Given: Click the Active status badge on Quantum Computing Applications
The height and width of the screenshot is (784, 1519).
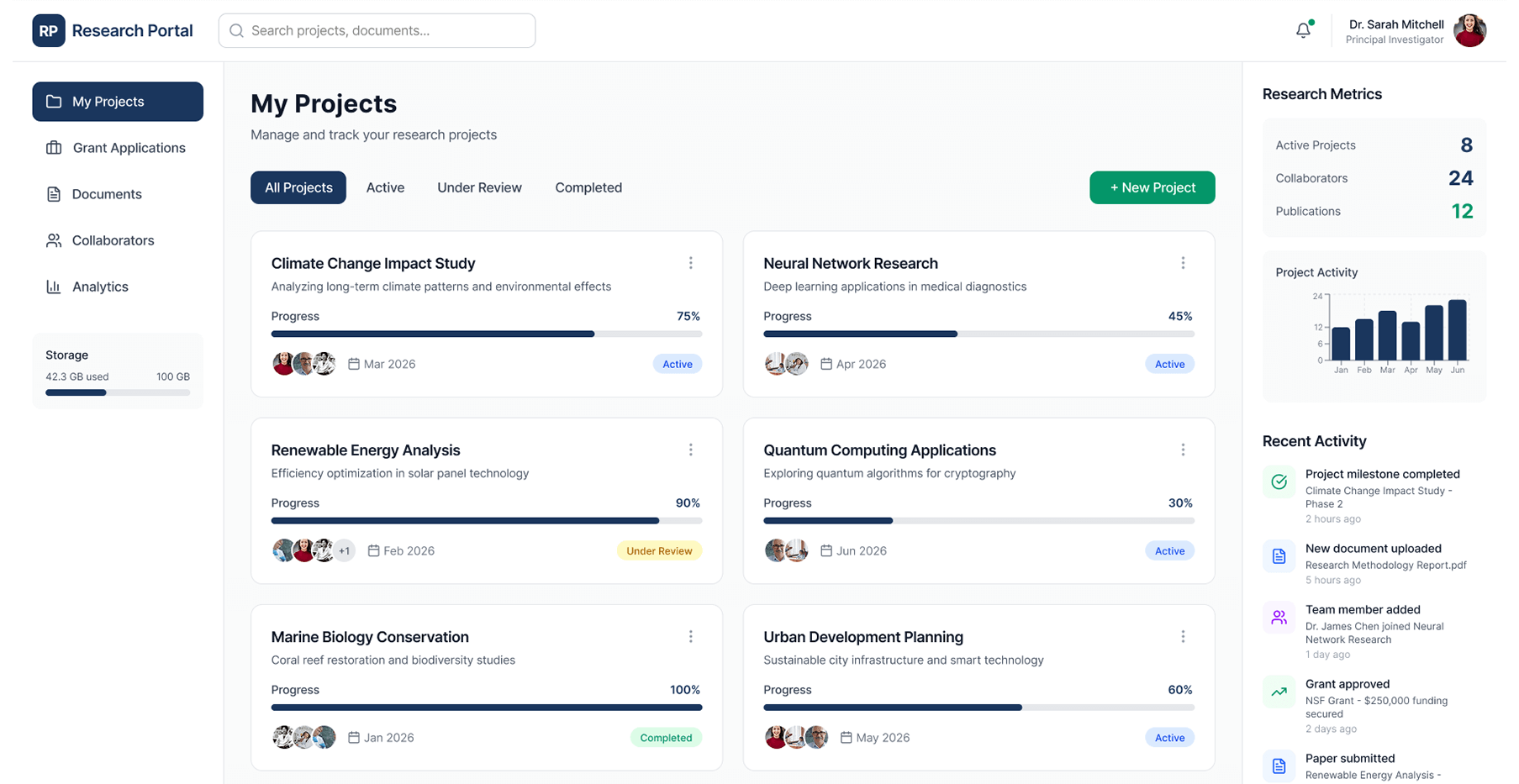Looking at the screenshot, I should tap(1169, 550).
